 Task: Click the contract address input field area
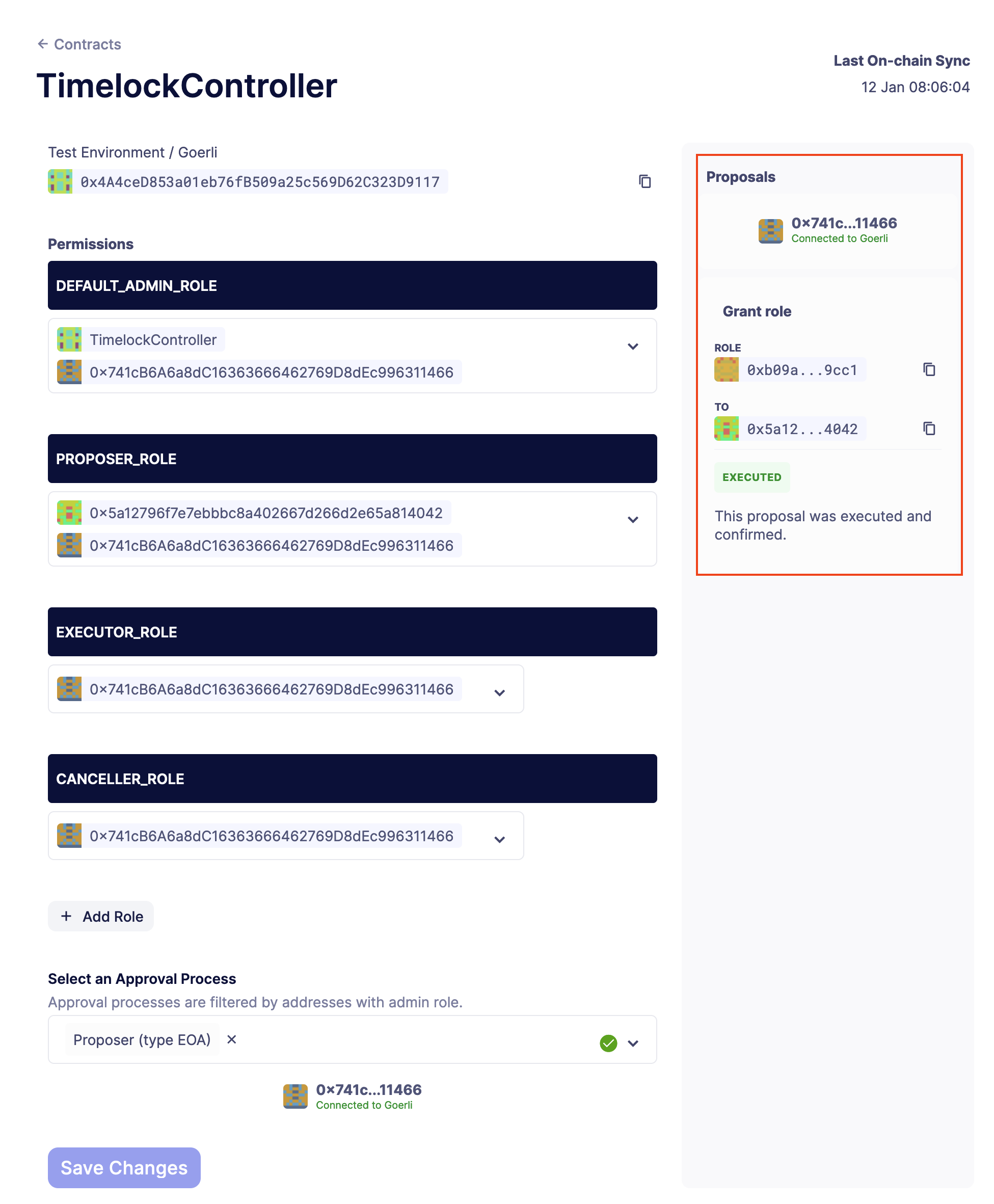pyautogui.click(x=353, y=181)
